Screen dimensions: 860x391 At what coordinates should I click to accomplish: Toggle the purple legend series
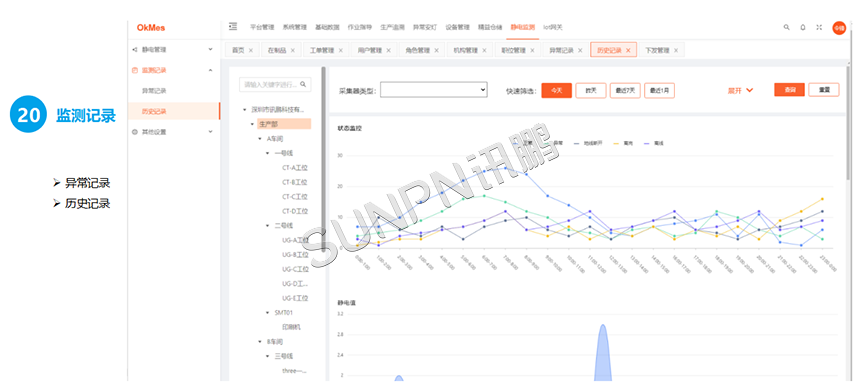[654, 143]
